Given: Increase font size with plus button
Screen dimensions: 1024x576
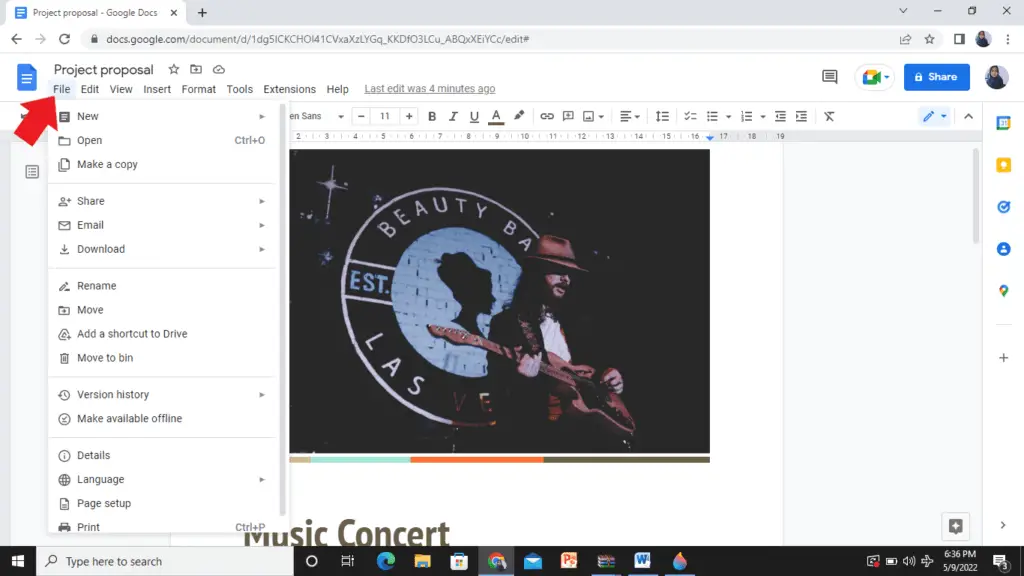Looking at the screenshot, I should click(x=409, y=116).
